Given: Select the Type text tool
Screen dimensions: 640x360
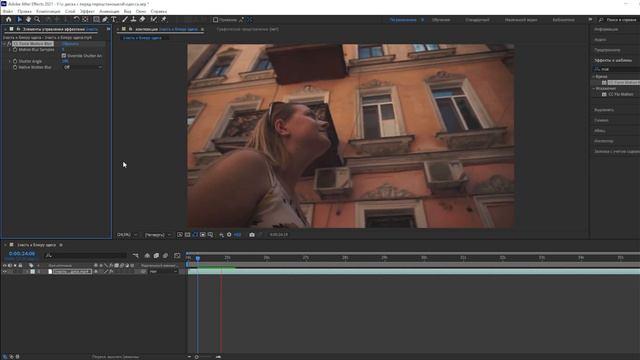Looking at the screenshot, I should 113,19.
